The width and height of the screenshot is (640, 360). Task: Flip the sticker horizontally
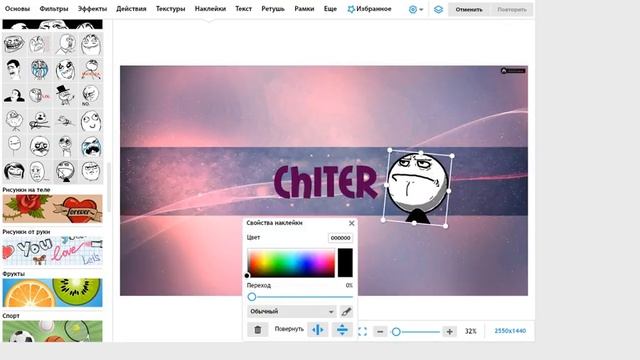click(x=318, y=329)
